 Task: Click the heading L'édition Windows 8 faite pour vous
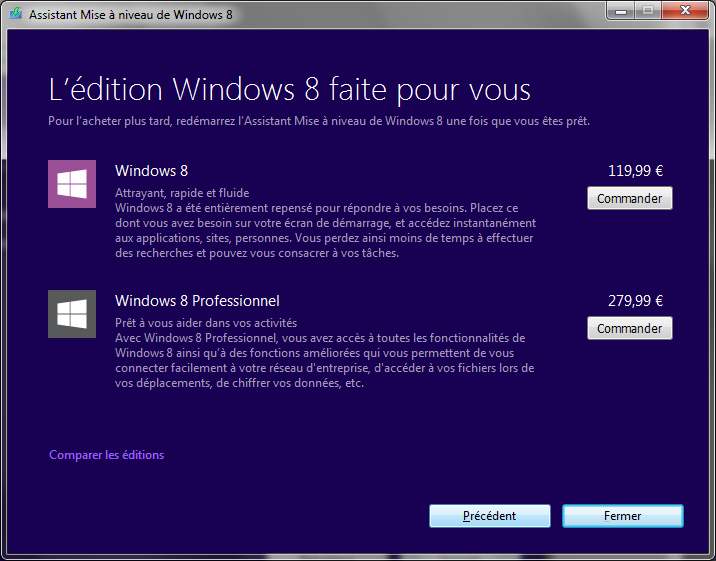[289, 89]
